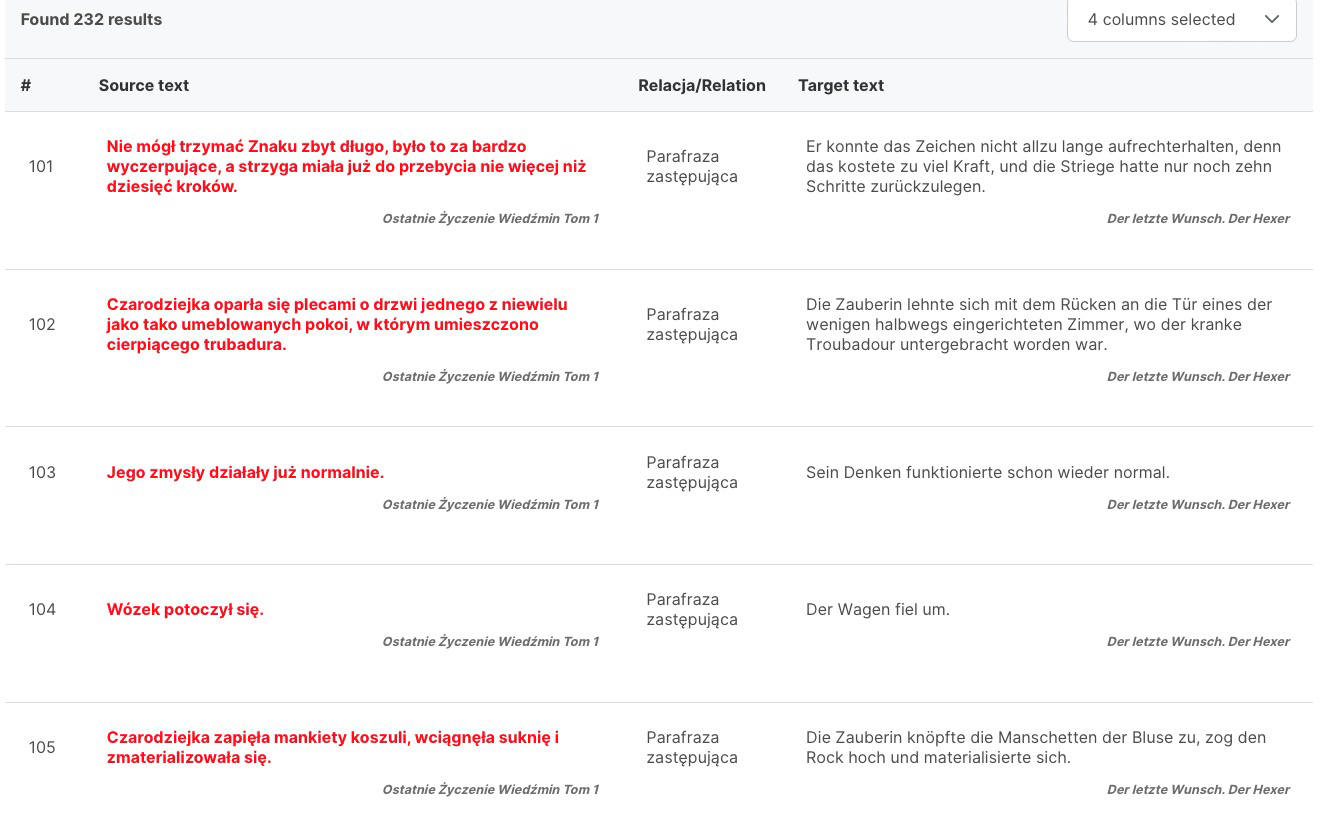Click the '#' column header

26,86
